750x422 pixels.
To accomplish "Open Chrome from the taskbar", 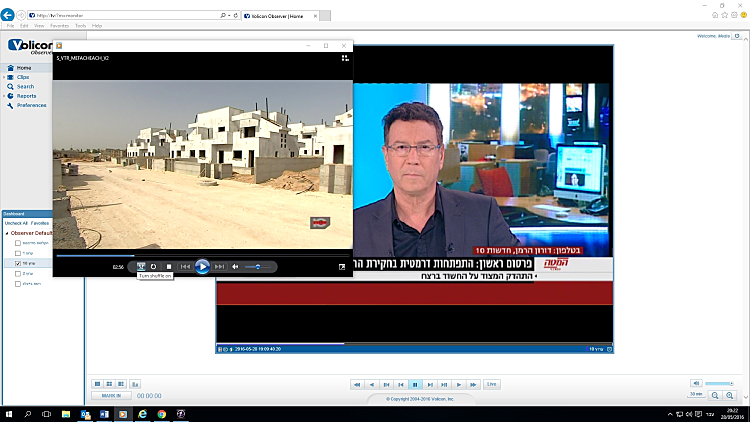I will 162,414.
